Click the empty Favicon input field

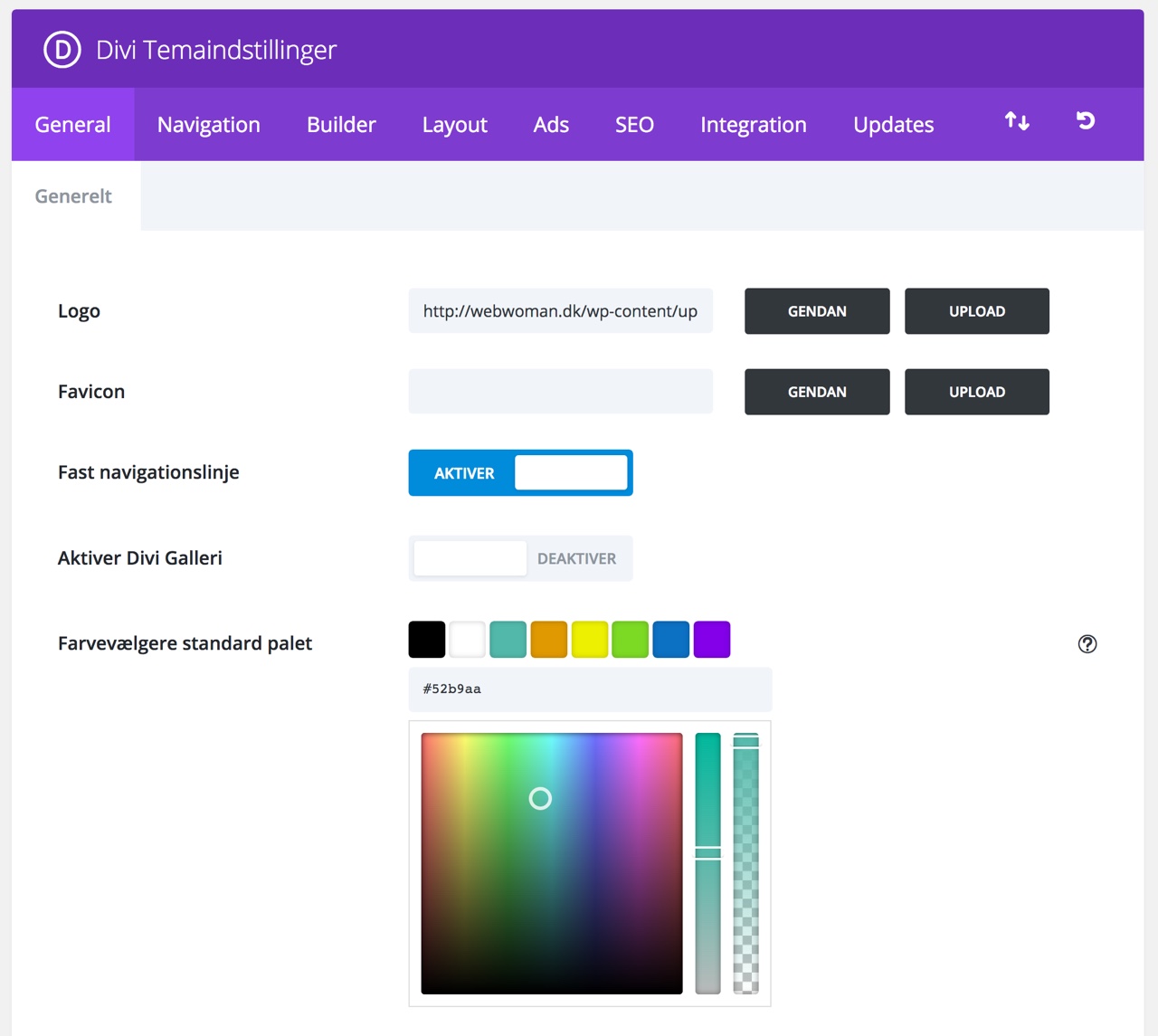[x=561, y=392]
